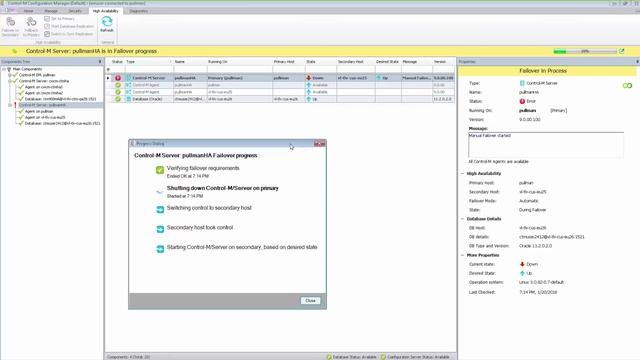Select Control-M EM pullman tree item
The height and width of the screenshot is (360, 640).
(37, 75)
